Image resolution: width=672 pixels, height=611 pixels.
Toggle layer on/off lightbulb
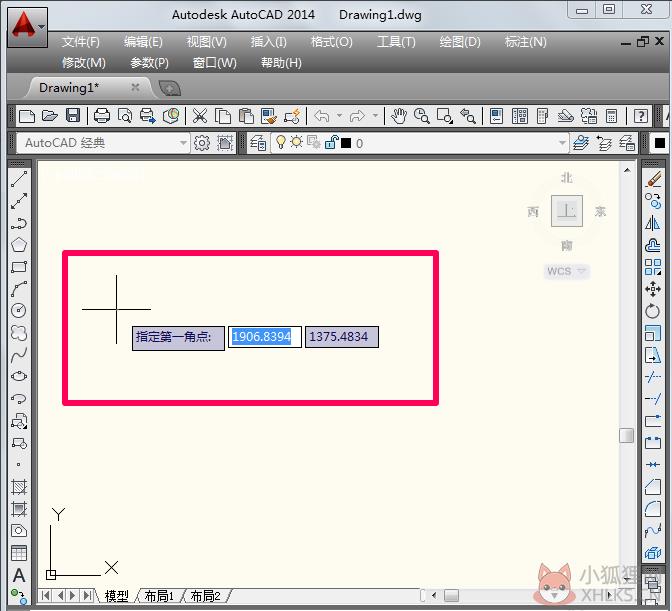(280, 142)
